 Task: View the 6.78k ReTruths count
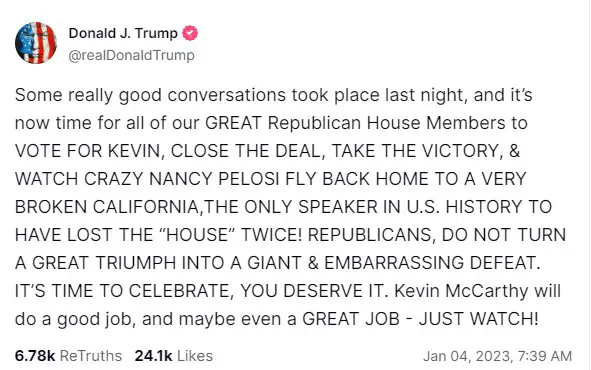pos(35,356)
